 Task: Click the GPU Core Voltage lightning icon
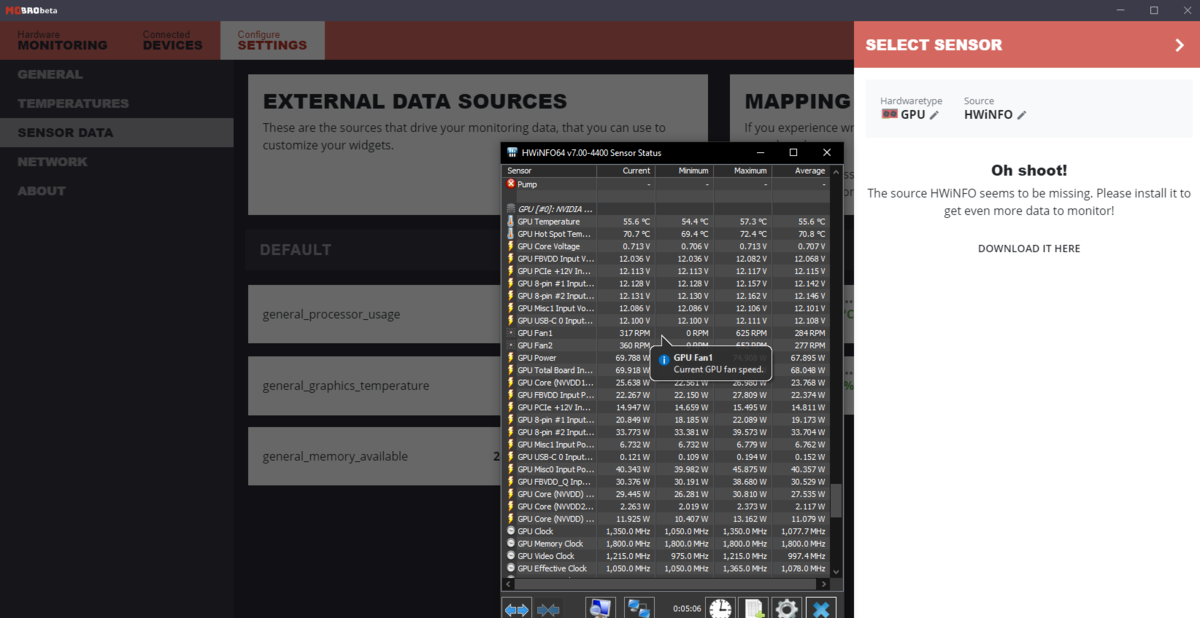point(511,246)
